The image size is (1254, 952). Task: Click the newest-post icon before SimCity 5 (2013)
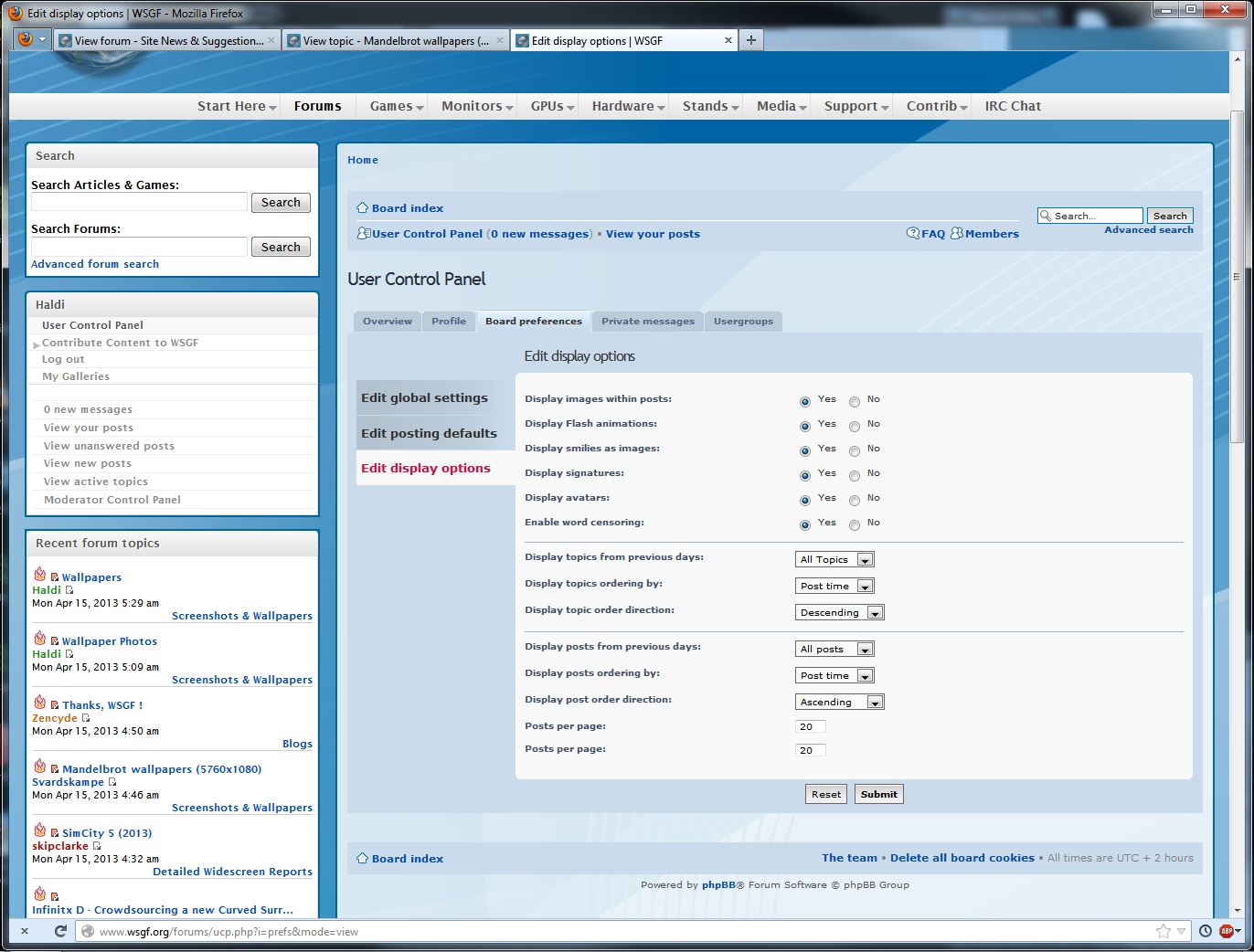(x=55, y=833)
